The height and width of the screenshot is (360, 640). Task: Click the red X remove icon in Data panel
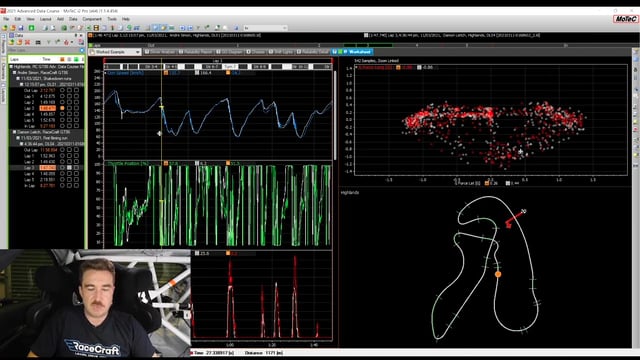click(x=27, y=42)
